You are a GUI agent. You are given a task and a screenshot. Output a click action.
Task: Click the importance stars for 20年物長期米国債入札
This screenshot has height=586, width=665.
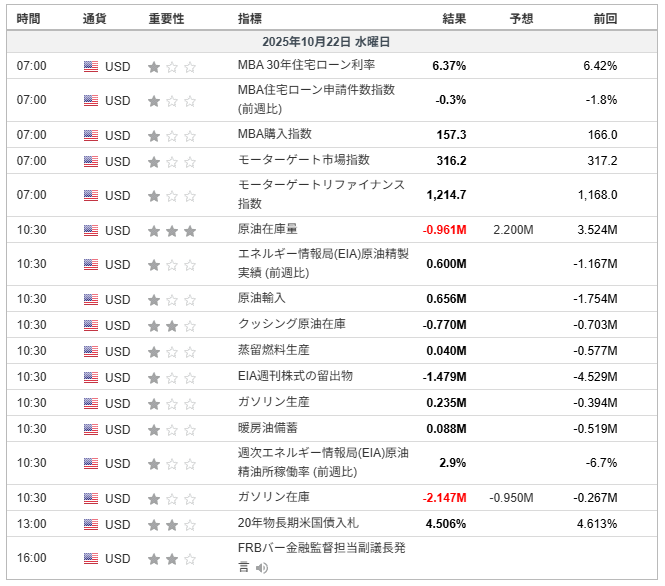tap(171, 524)
